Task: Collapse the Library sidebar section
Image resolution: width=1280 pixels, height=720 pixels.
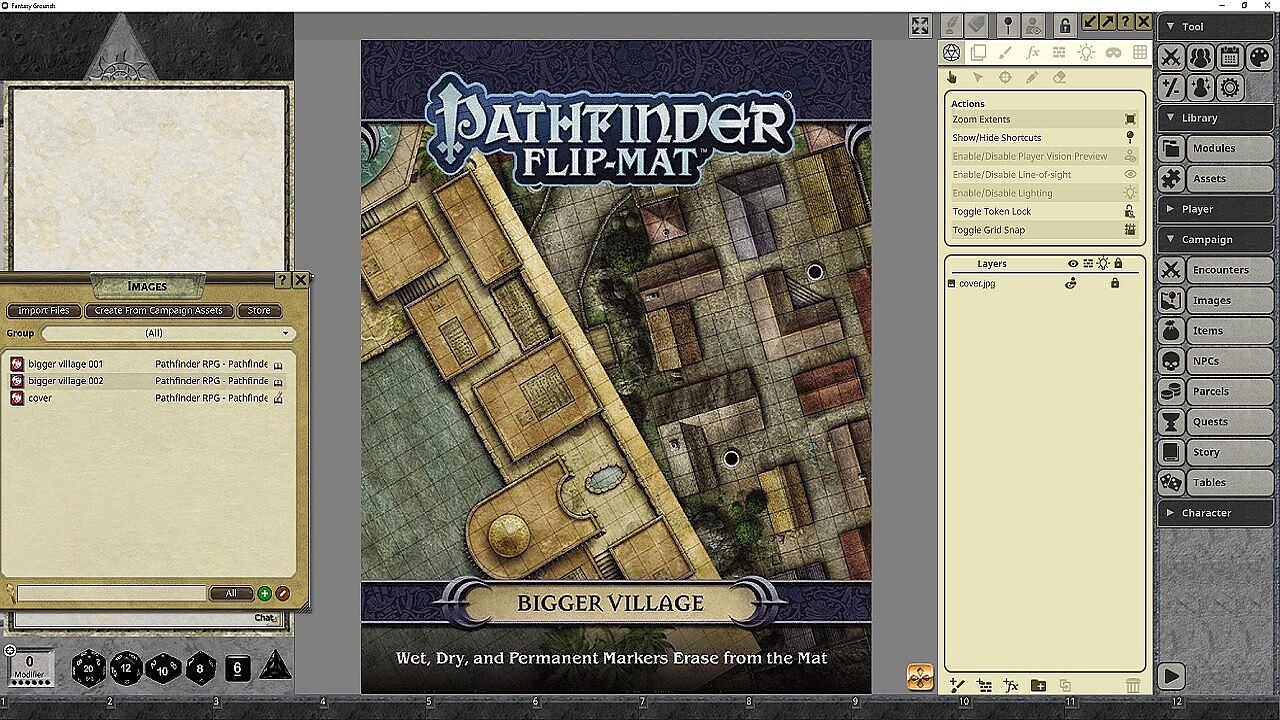Action: [1216, 118]
